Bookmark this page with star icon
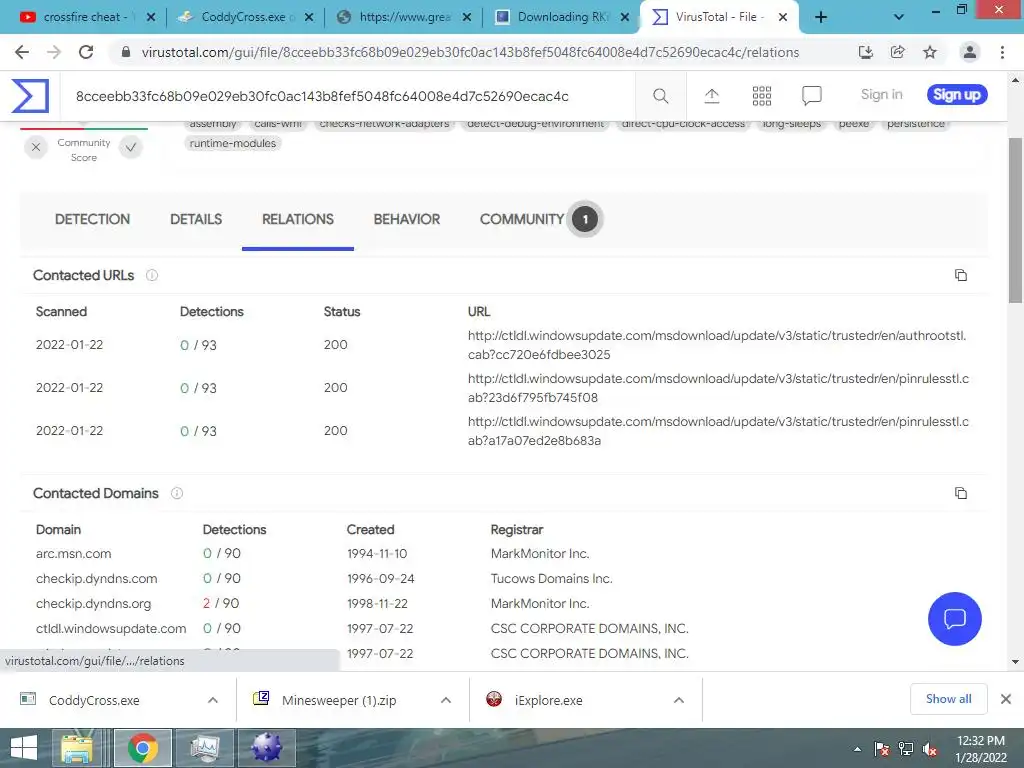The image size is (1024, 768). [x=930, y=52]
